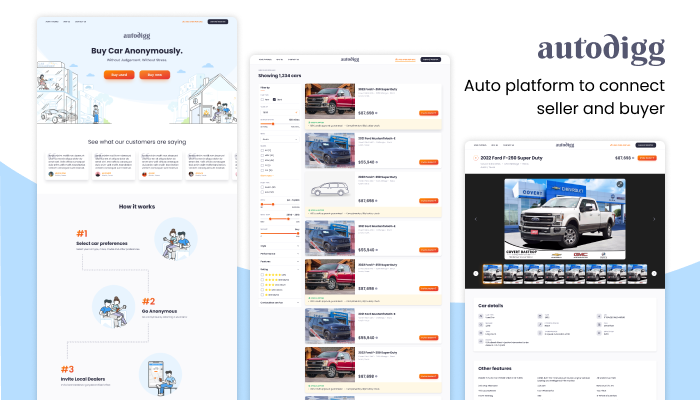Image resolution: width=700 pixels, height=400 pixels.
Task: Tick the one-star Rating checkbox
Action: pyautogui.click(x=262, y=295)
